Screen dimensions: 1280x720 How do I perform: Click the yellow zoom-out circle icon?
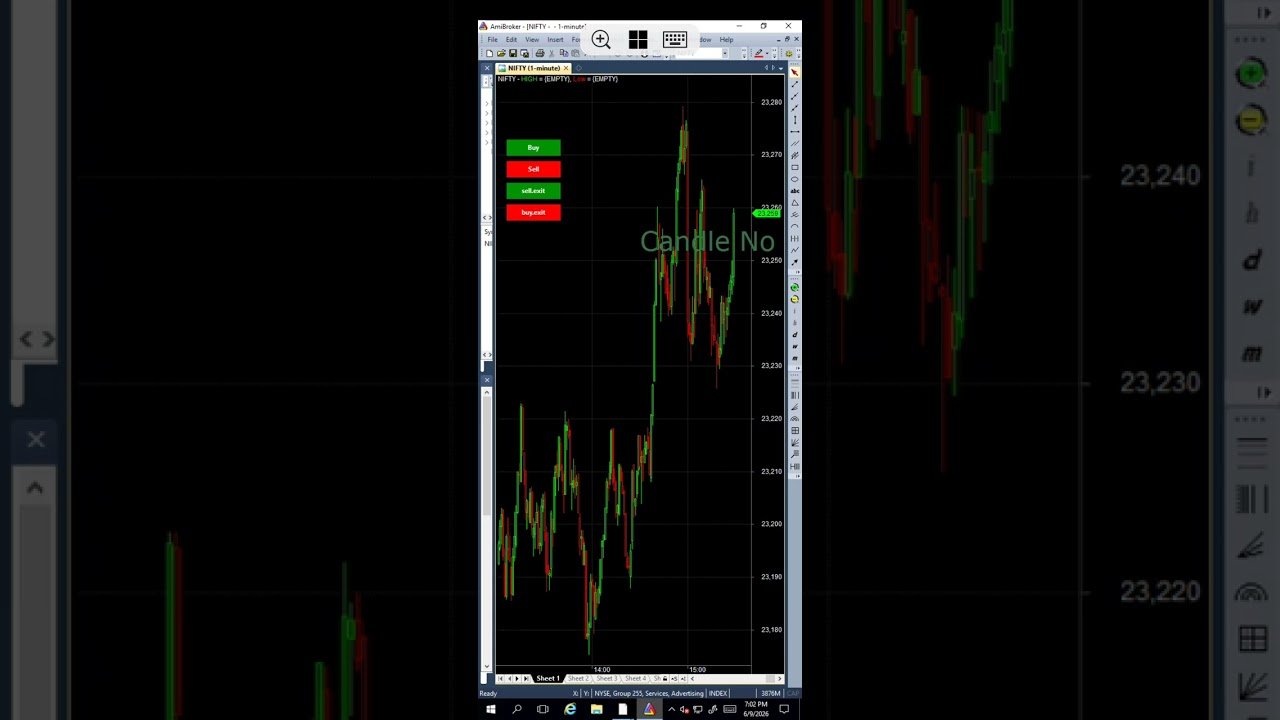click(795, 299)
